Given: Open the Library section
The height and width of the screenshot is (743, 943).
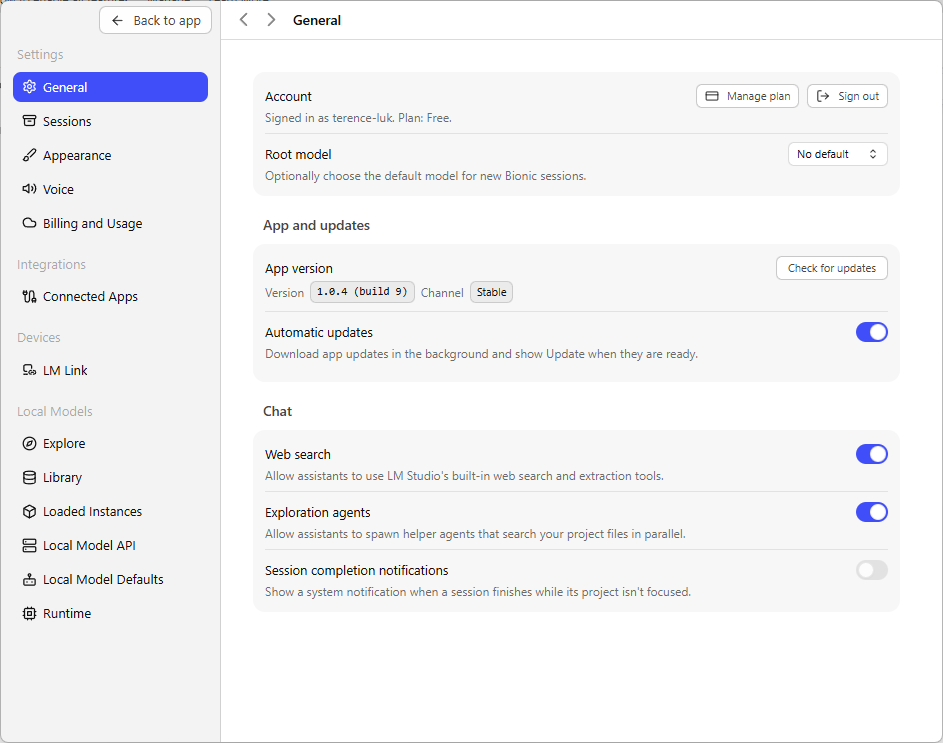Looking at the screenshot, I should point(111,478).
